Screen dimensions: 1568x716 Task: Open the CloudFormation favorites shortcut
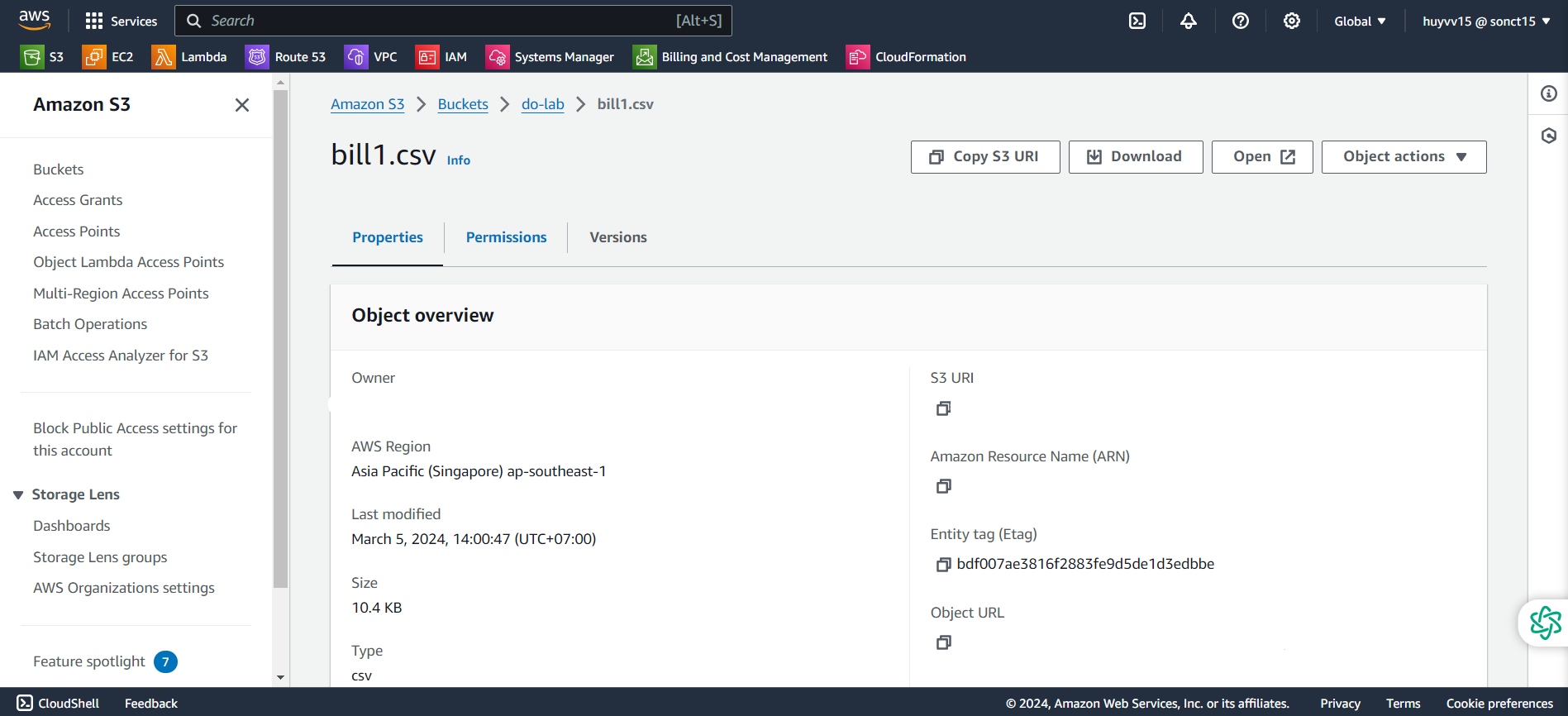(x=907, y=57)
